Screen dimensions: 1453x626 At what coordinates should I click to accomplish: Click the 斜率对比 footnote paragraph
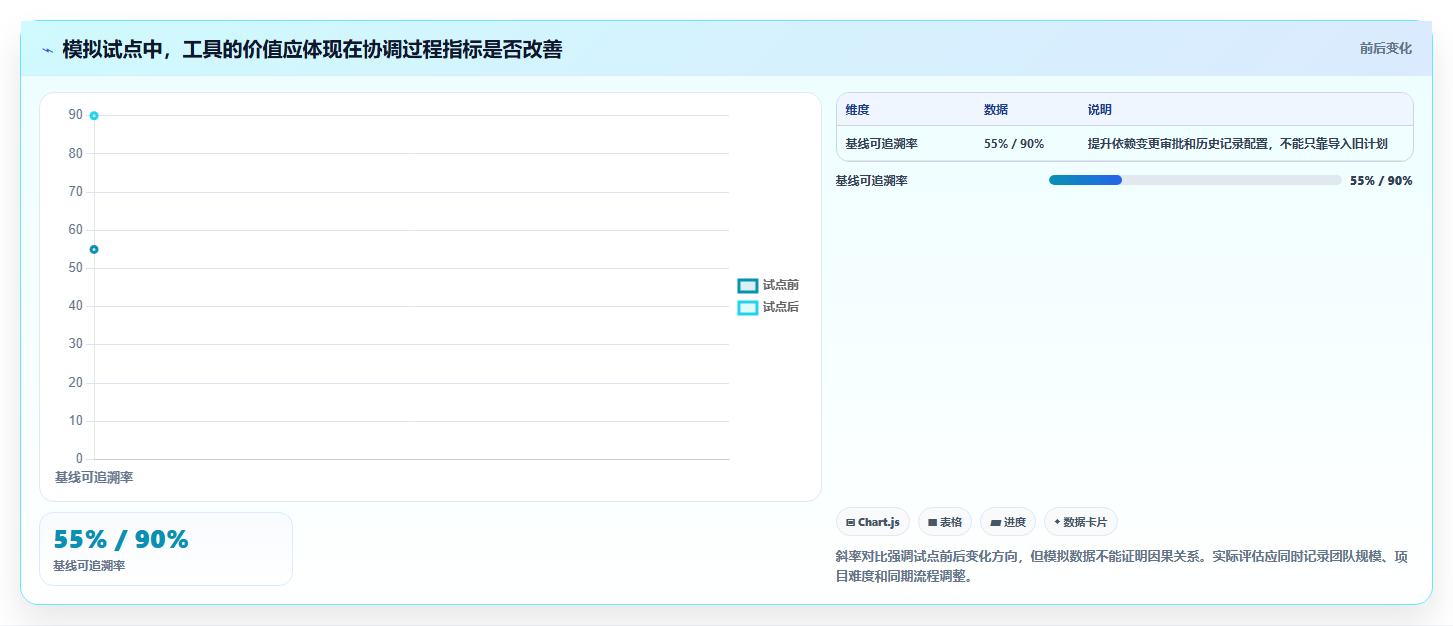click(x=1122, y=566)
